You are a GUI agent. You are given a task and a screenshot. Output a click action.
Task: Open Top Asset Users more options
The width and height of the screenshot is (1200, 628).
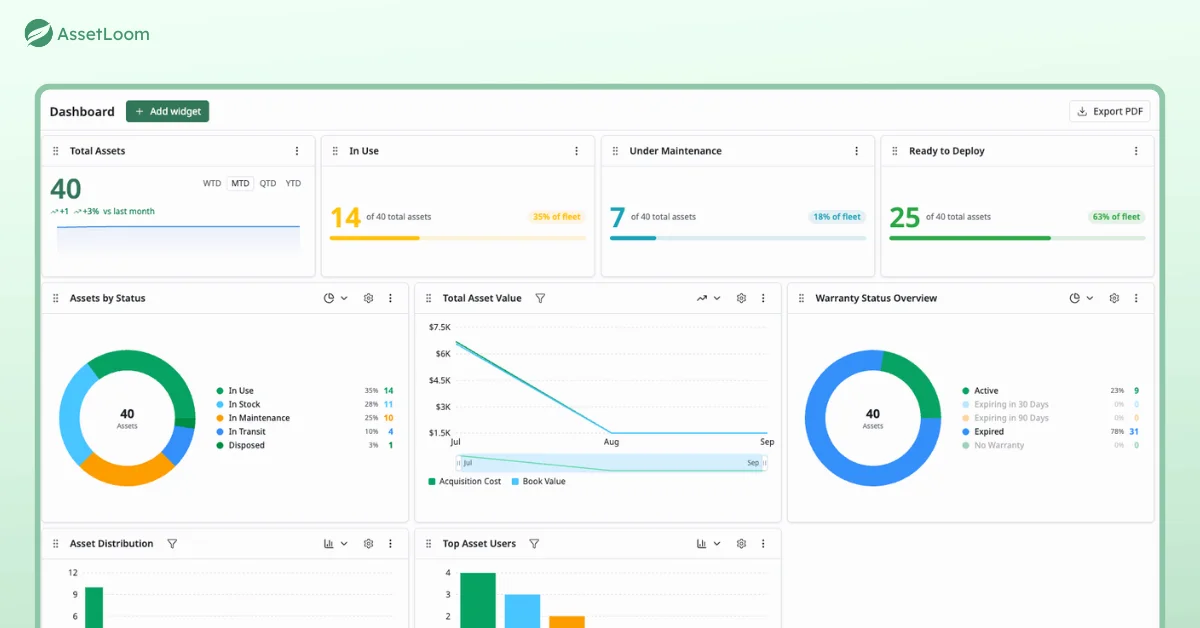(x=763, y=544)
